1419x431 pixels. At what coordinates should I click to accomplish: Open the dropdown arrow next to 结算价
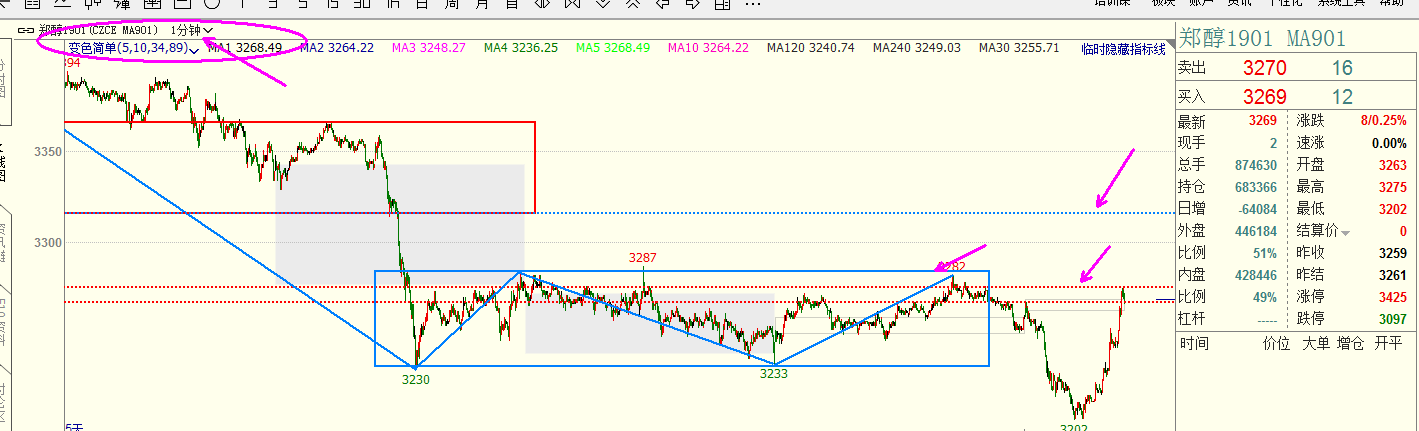1345,233
